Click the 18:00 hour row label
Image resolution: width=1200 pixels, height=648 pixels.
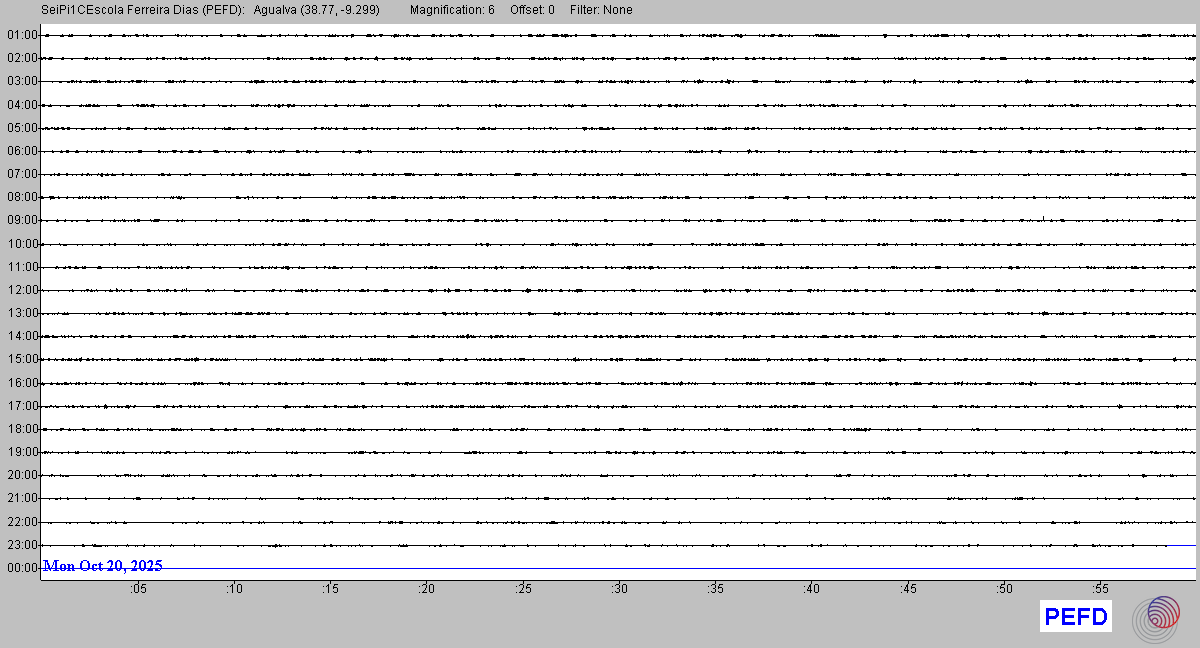coord(21,429)
